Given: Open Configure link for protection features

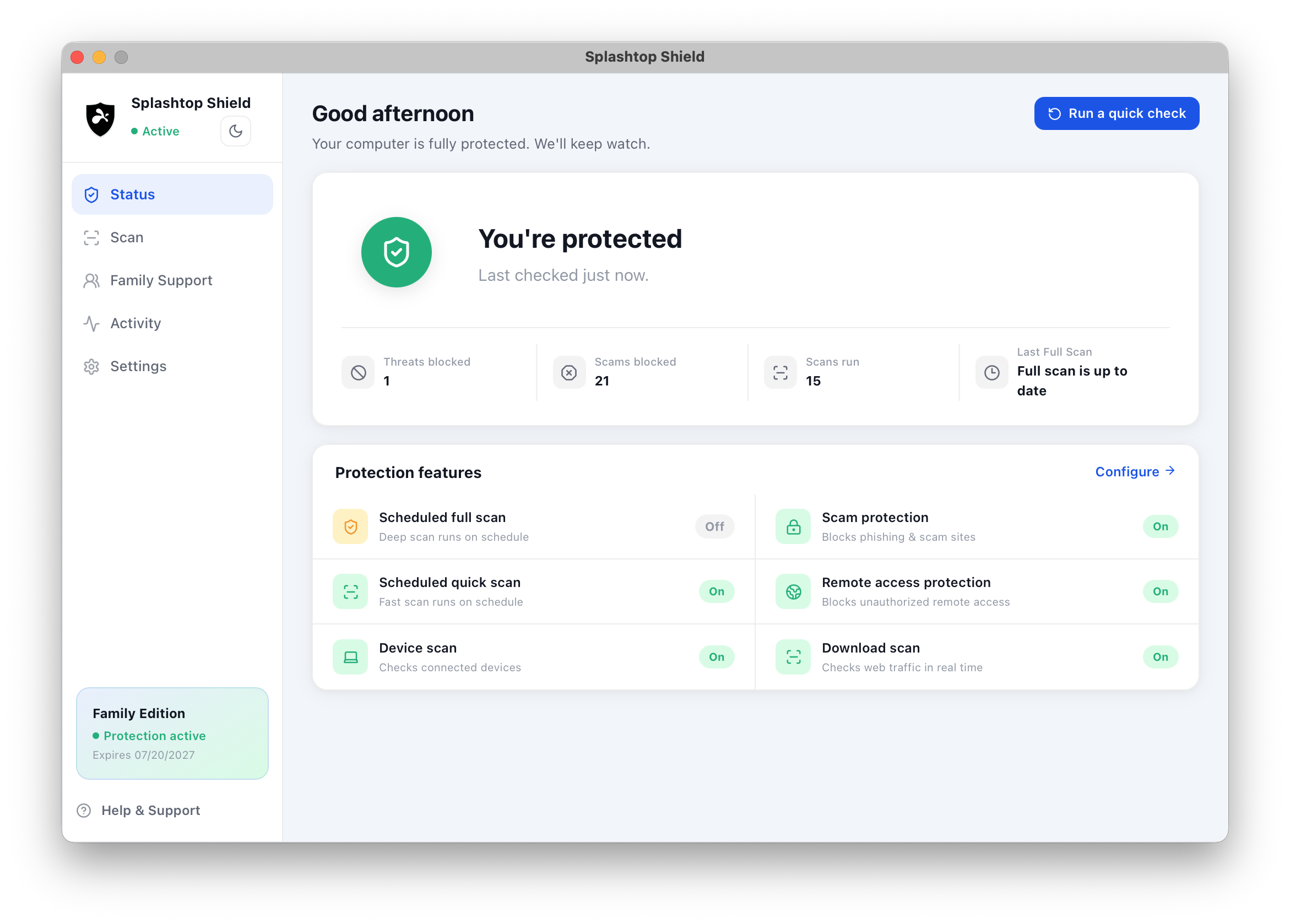Looking at the screenshot, I should click(1135, 472).
